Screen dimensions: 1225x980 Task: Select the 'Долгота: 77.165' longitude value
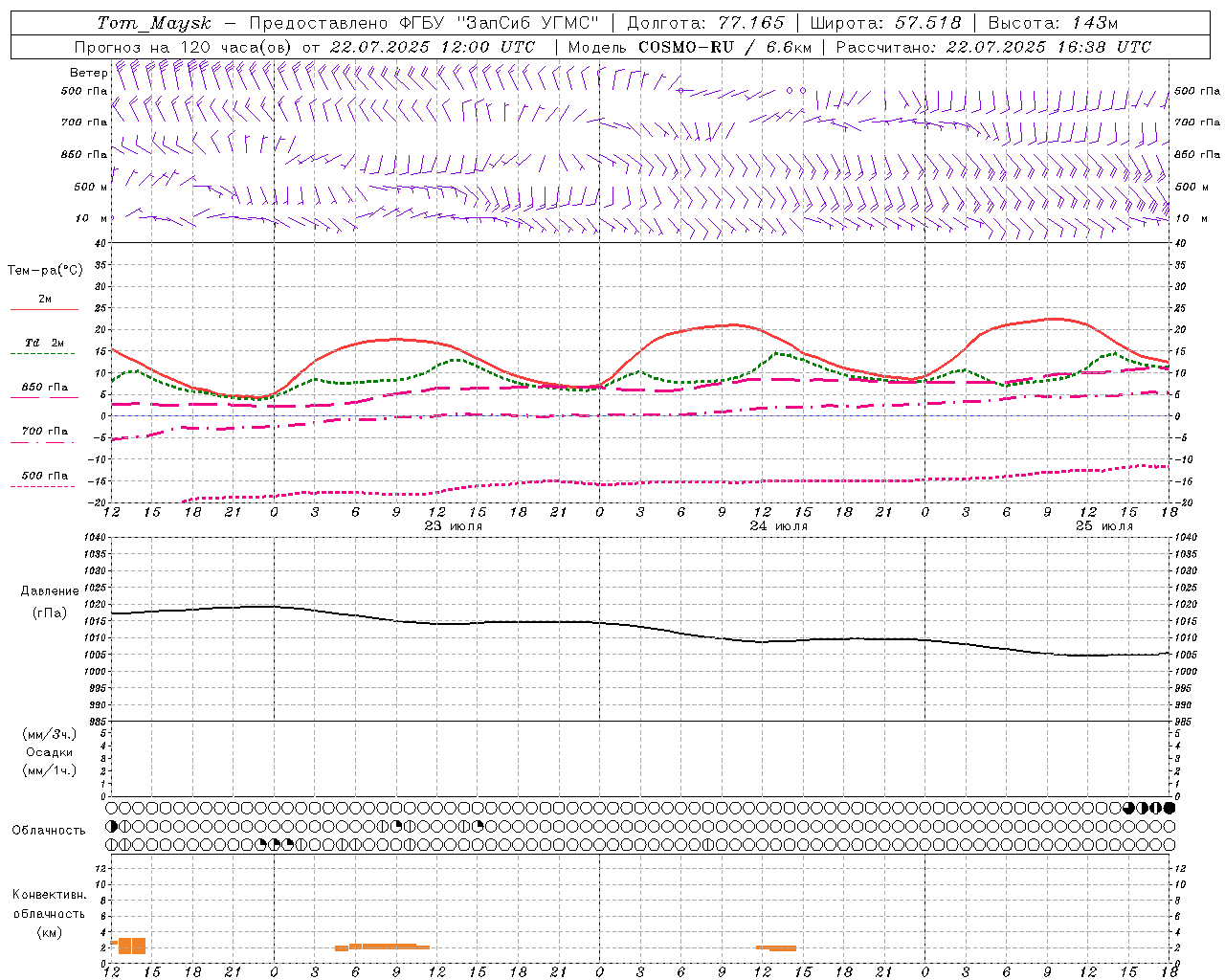click(x=705, y=23)
